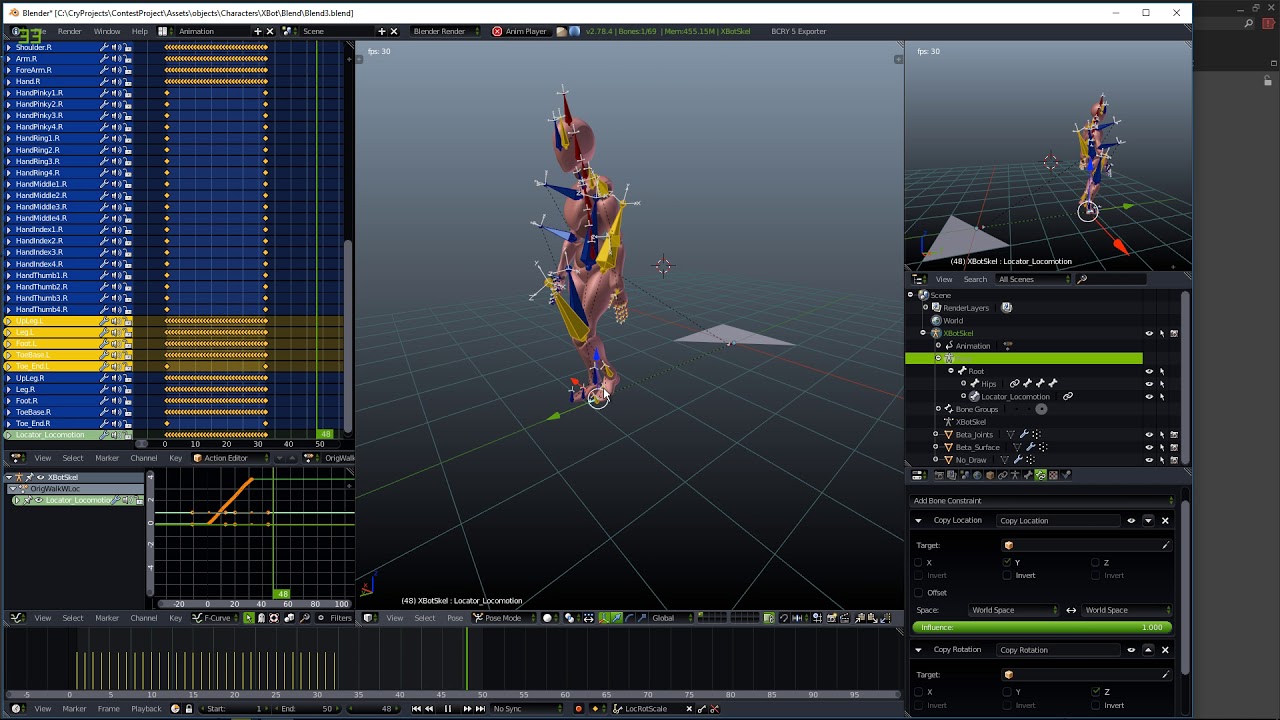The image size is (1280, 720).
Task: Check the Offset option in Copy Location
Action: tap(919, 593)
